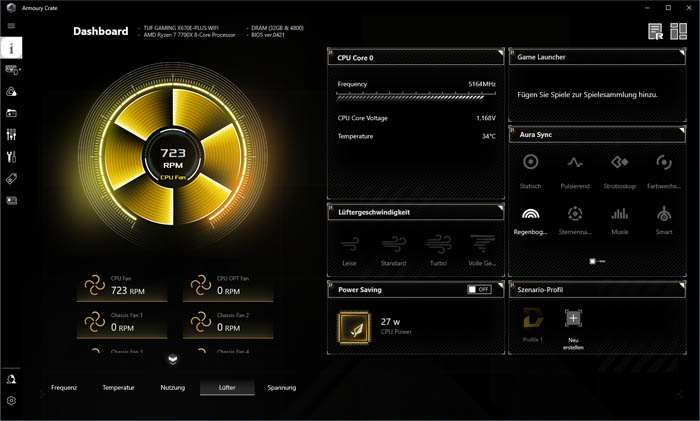Select the Regenbogen lighting effect

tap(530, 221)
